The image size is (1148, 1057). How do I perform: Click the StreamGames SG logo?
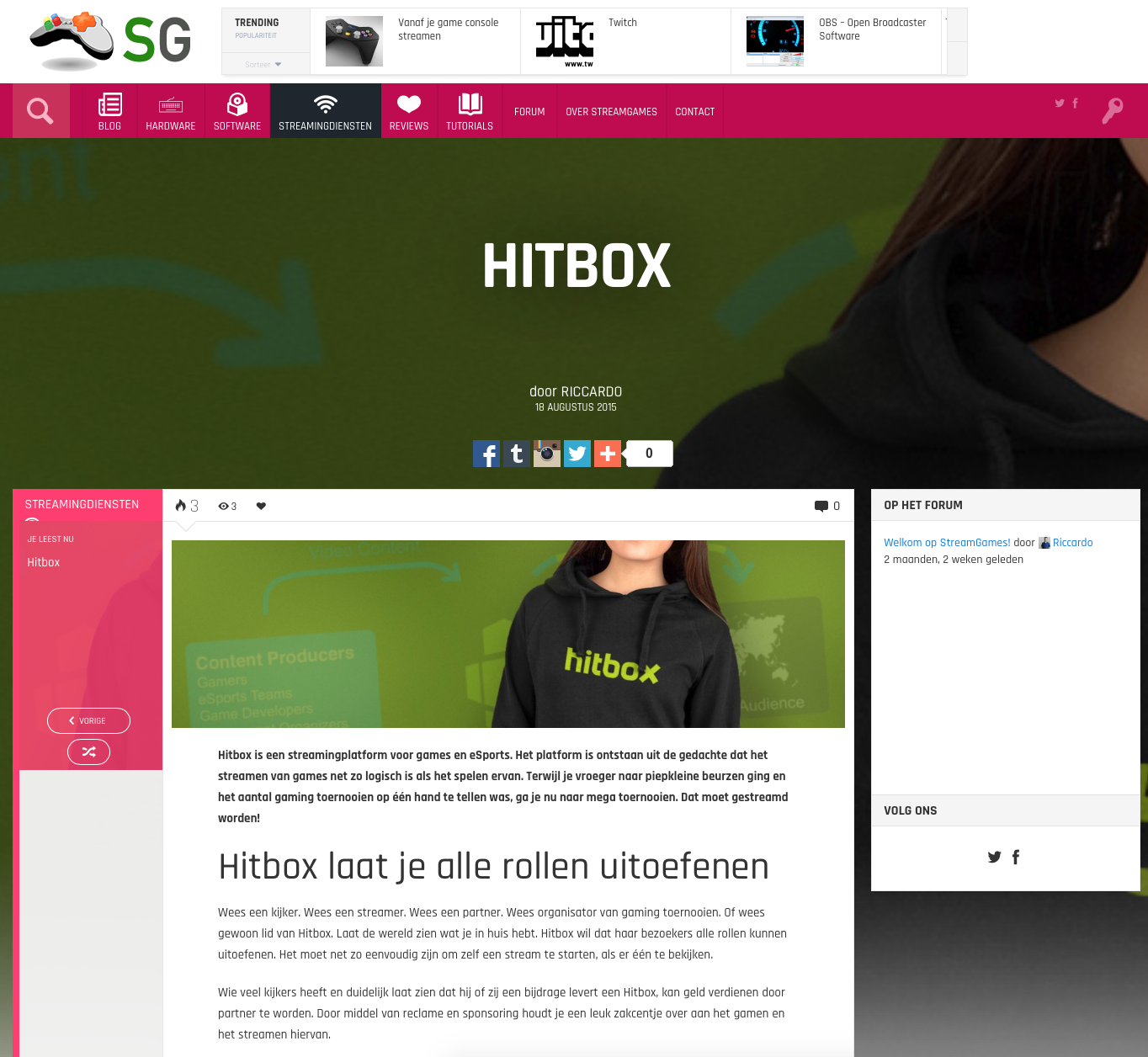pyautogui.click(x=110, y=40)
